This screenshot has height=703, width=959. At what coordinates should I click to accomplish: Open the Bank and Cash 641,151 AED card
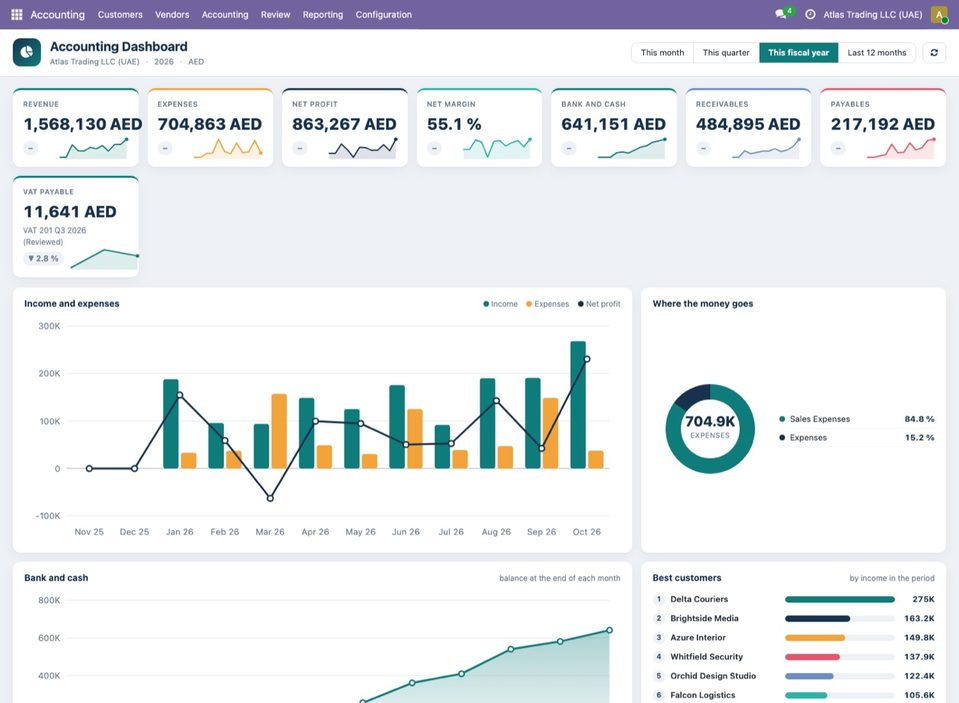pos(614,127)
